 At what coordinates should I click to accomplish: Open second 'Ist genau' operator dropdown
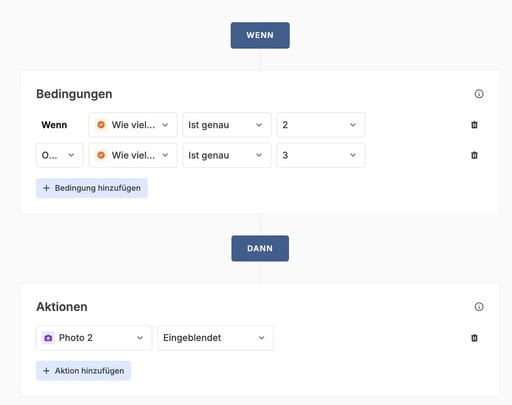tap(227, 155)
